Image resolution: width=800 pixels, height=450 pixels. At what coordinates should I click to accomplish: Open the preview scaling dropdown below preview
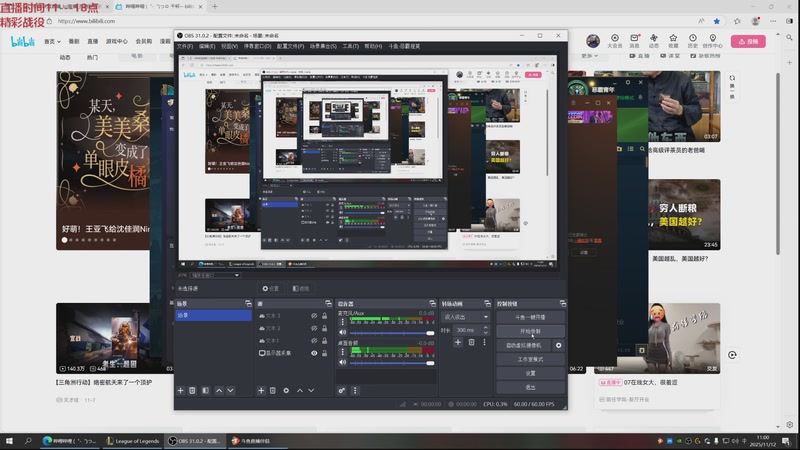[215, 275]
